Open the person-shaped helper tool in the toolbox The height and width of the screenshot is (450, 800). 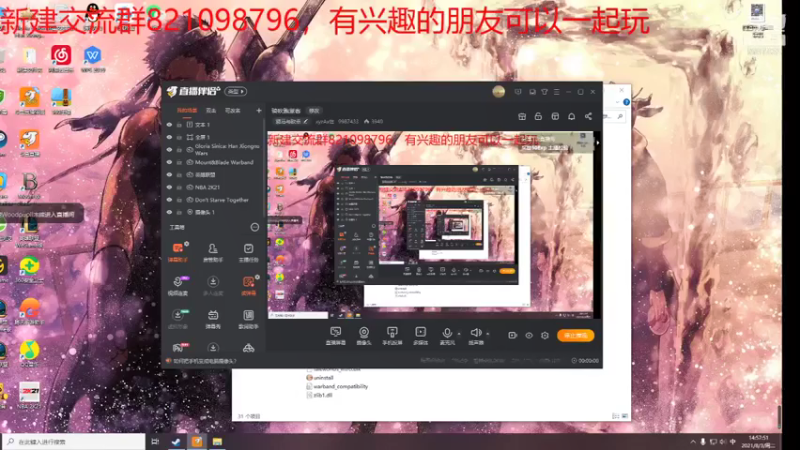[x=213, y=252]
